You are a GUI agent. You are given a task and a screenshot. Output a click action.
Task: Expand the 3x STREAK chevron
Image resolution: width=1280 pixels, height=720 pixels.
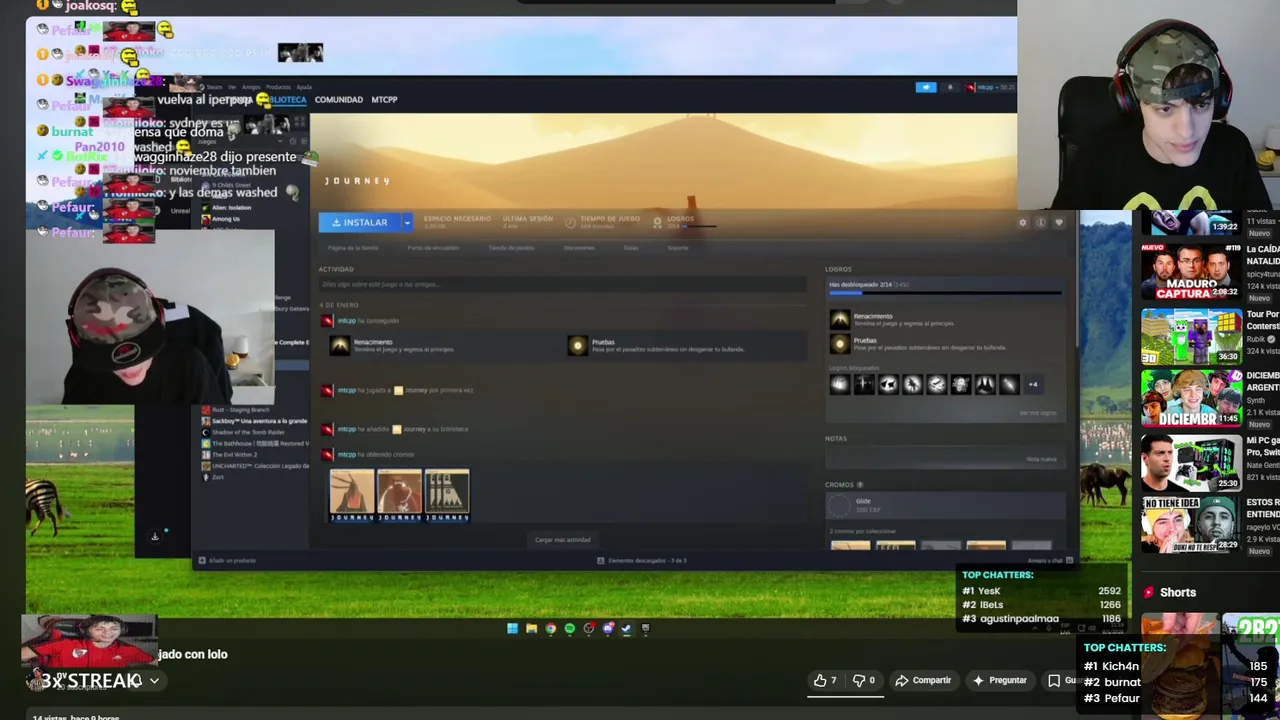click(x=154, y=680)
